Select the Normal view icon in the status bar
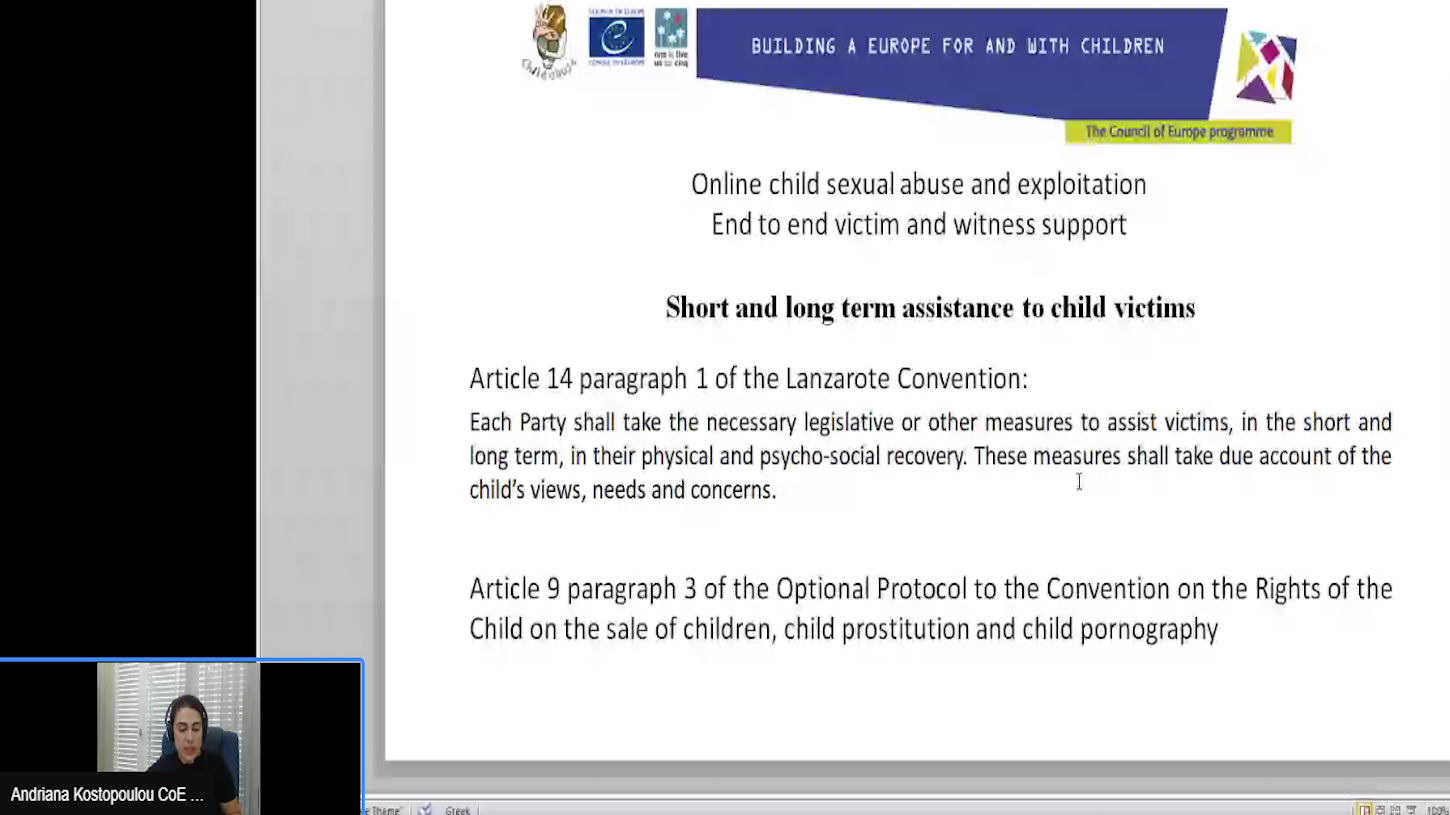1450x815 pixels. pos(1364,810)
